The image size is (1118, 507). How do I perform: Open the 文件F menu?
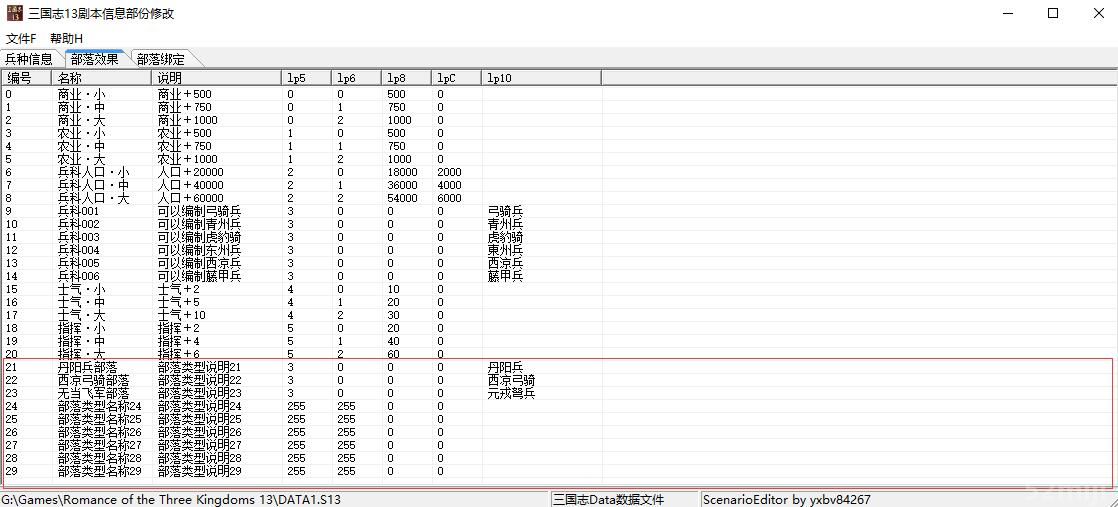[21, 38]
